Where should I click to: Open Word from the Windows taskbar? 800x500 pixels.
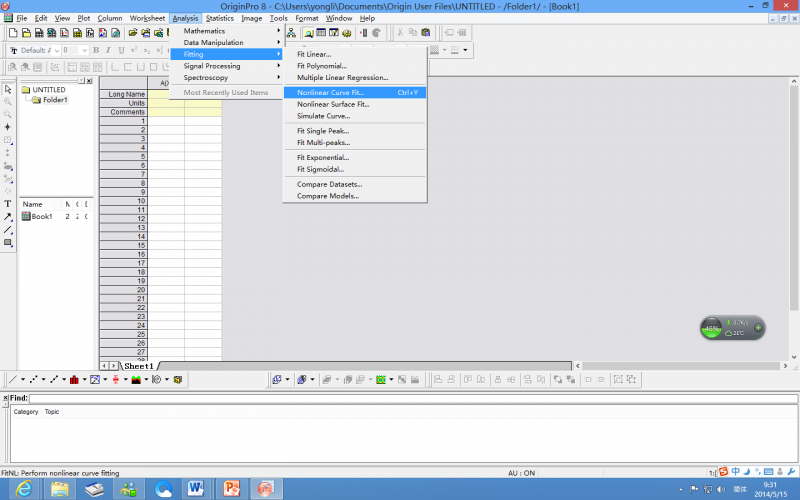195,489
